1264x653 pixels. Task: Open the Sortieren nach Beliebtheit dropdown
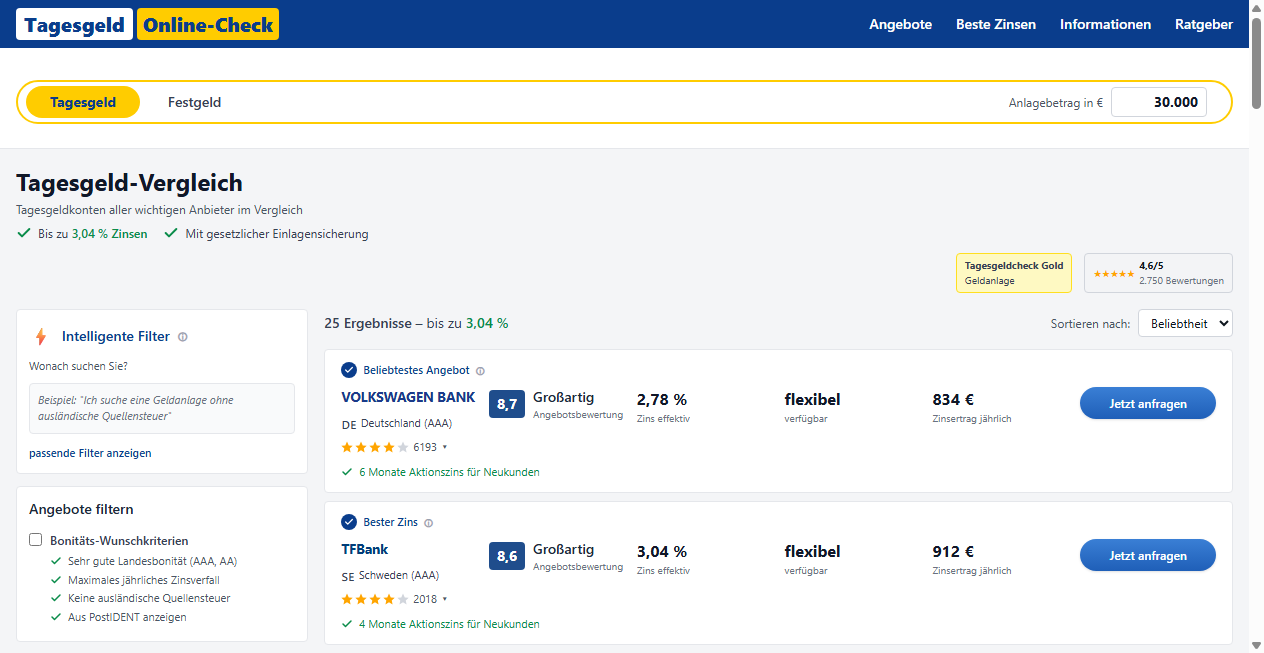(1185, 324)
